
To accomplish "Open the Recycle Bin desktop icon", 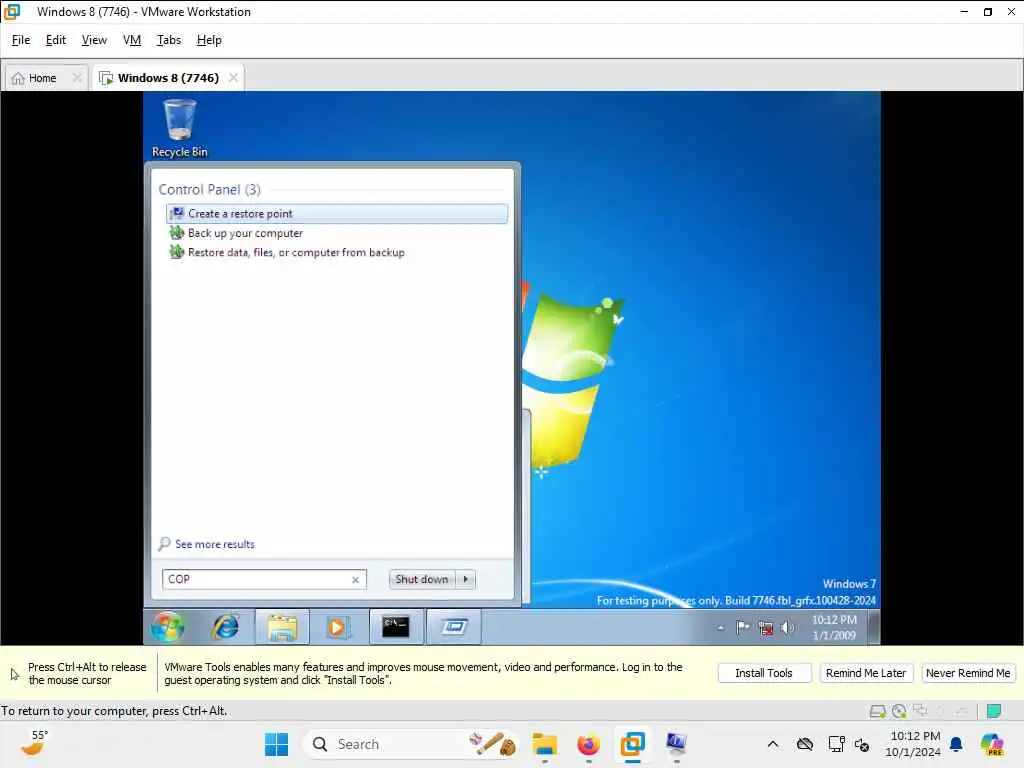I will (179, 128).
